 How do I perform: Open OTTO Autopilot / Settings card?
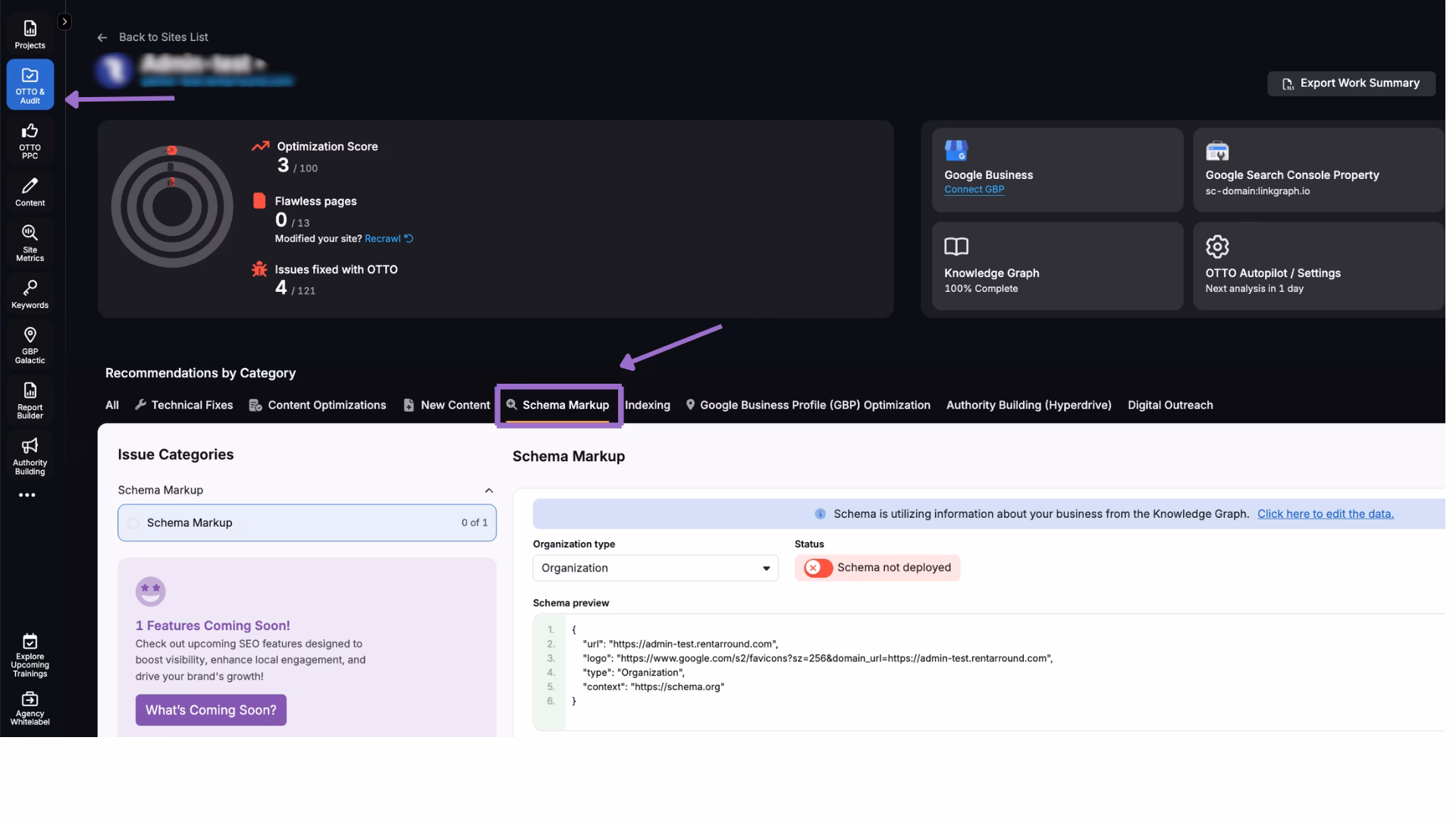[x=1317, y=266]
